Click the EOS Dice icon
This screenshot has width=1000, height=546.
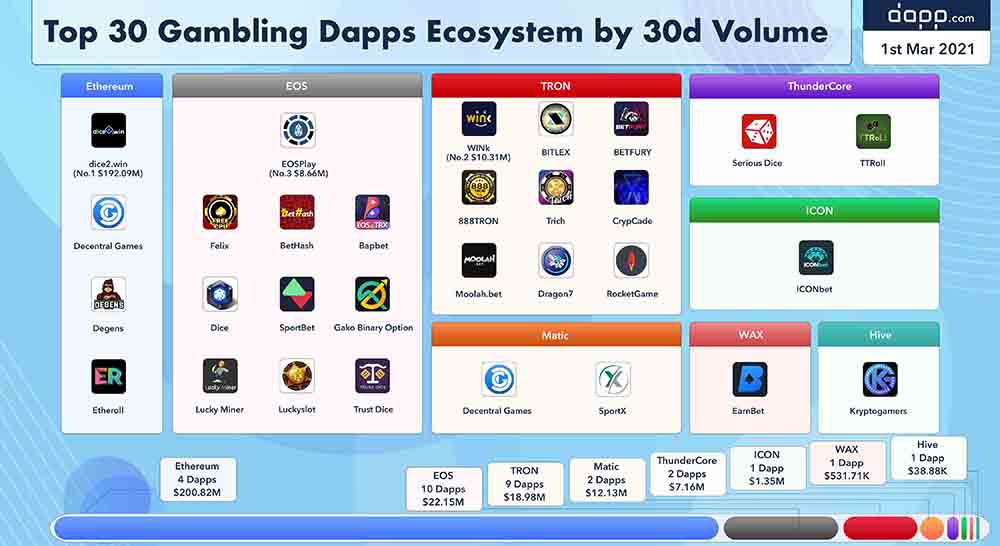coord(220,294)
